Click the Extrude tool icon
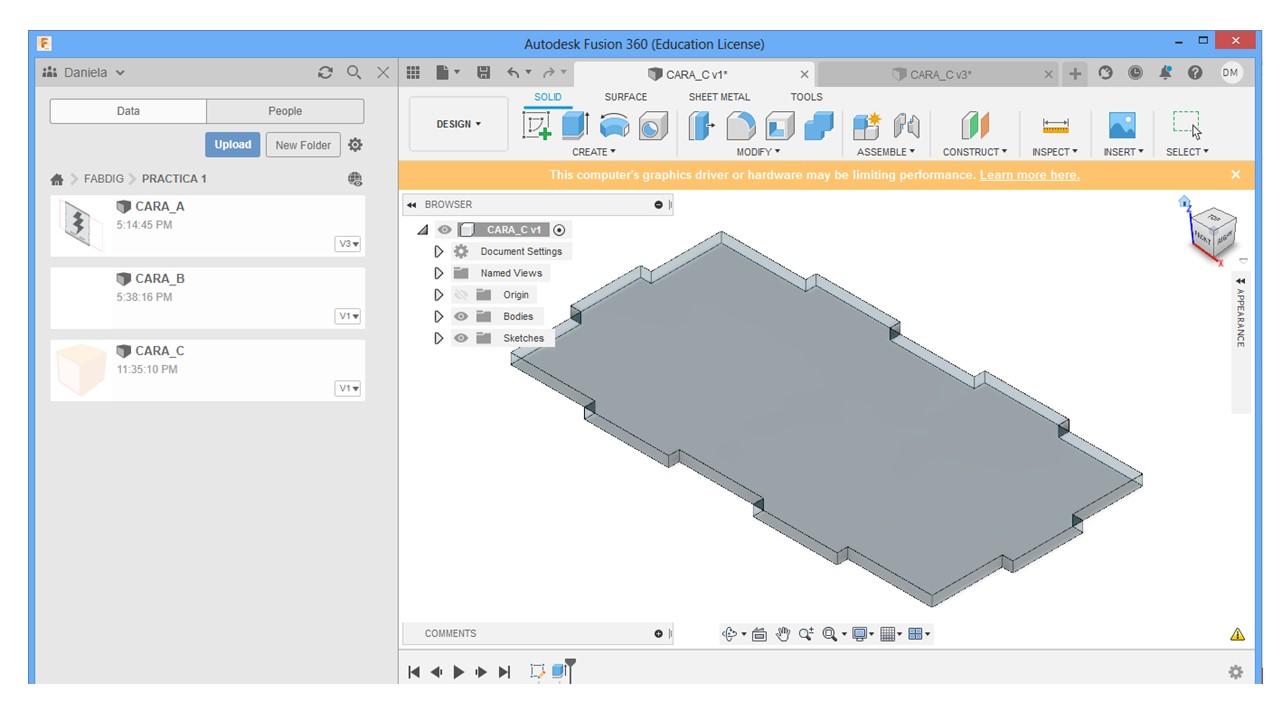This screenshot has width=1280, height=720. click(x=575, y=126)
